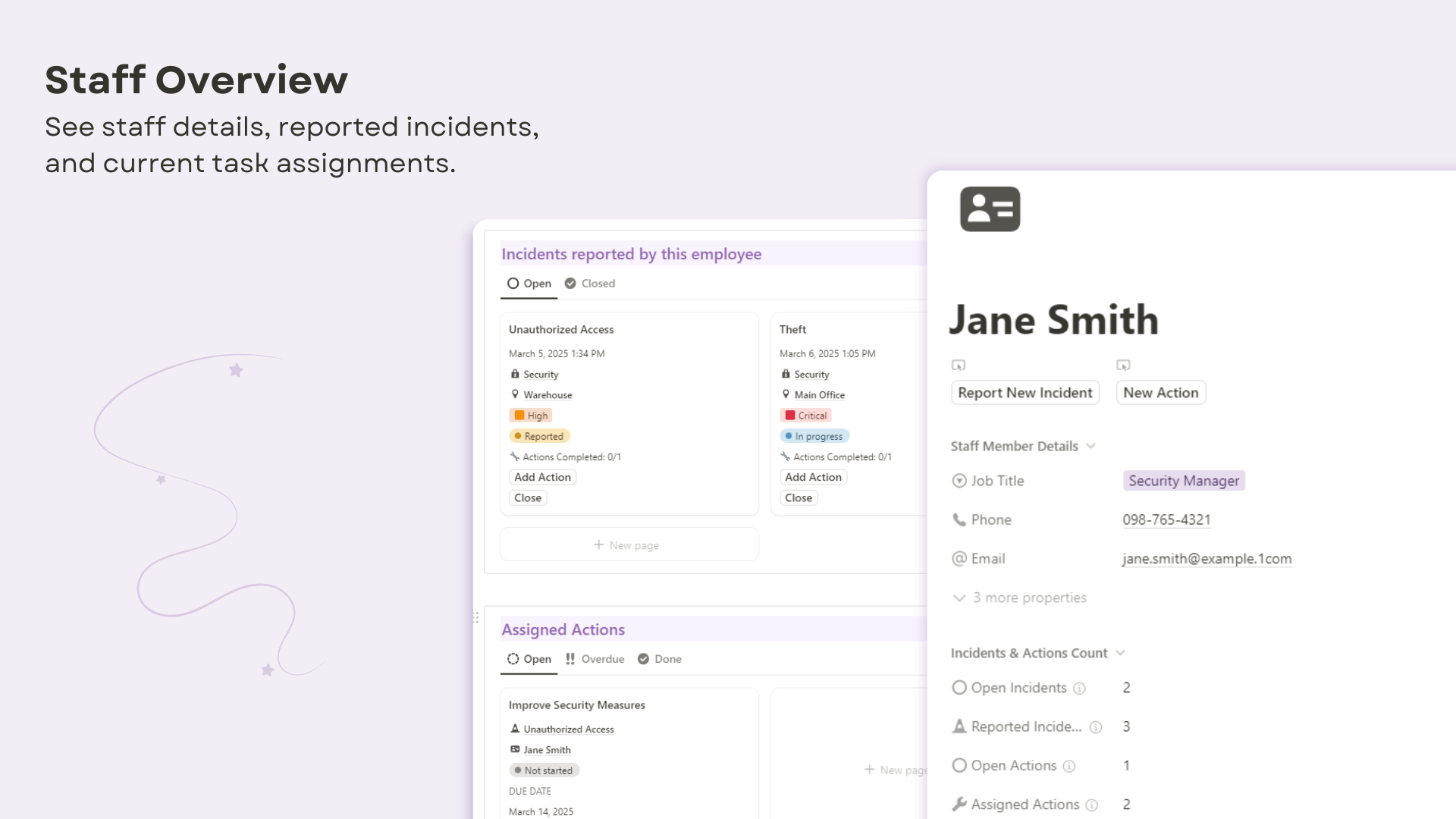1456x819 pixels.
Task: Click Incidents reported by this employee heading
Action: click(x=632, y=254)
